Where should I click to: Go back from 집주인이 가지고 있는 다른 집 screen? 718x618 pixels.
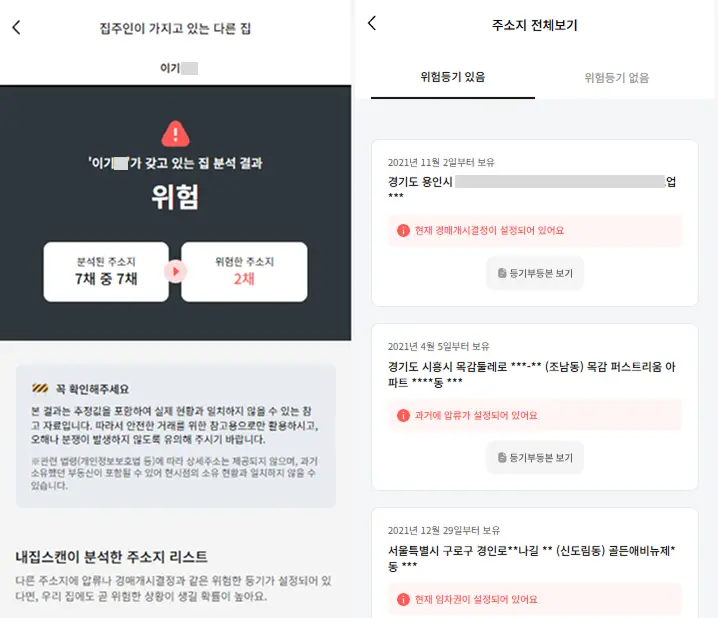pyautogui.click(x=16, y=27)
